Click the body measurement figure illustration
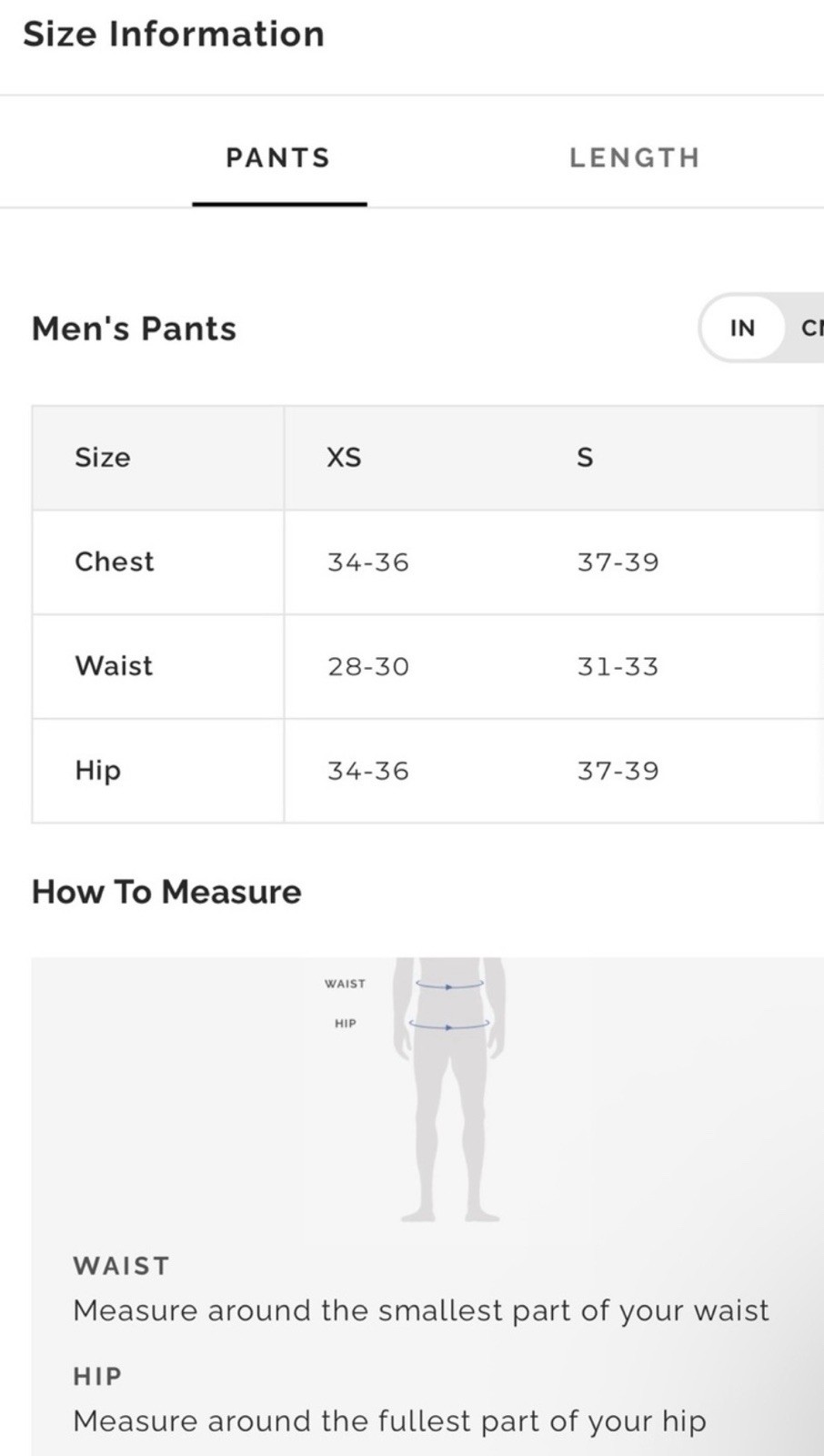824x1456 pixels. tap(449, 1088)
